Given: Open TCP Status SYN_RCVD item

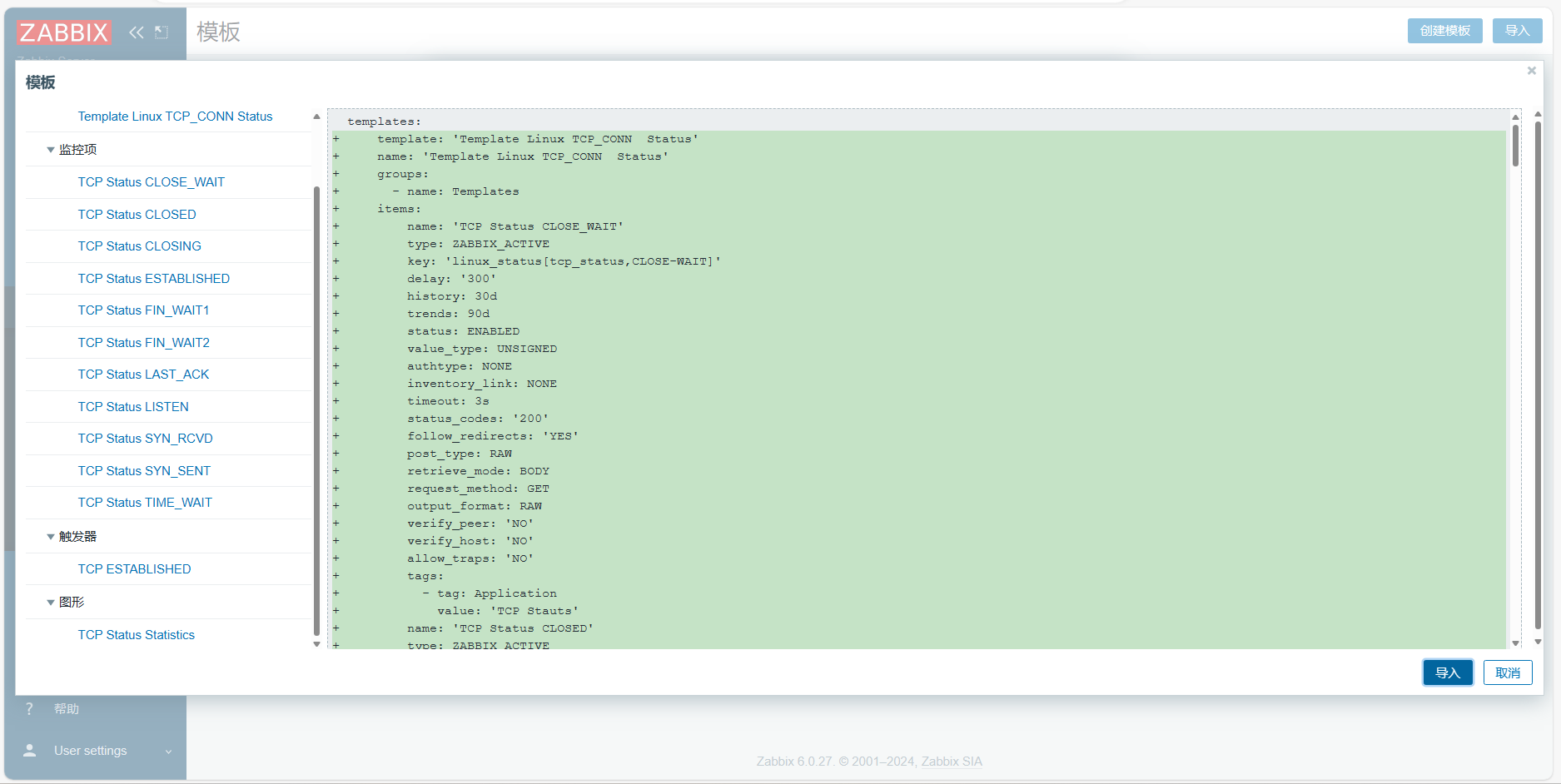Looking at the screenshot, I should [146, 439].
